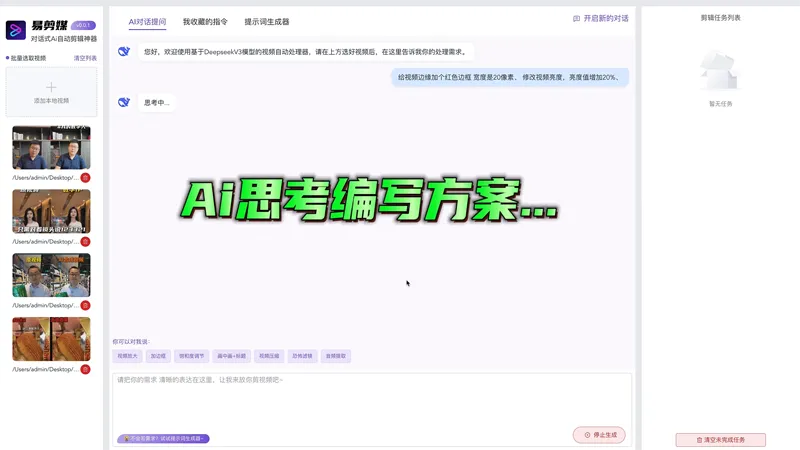Click the requirement text input area
The width and height of the screenshot is (800, 450).
point(370,400)
